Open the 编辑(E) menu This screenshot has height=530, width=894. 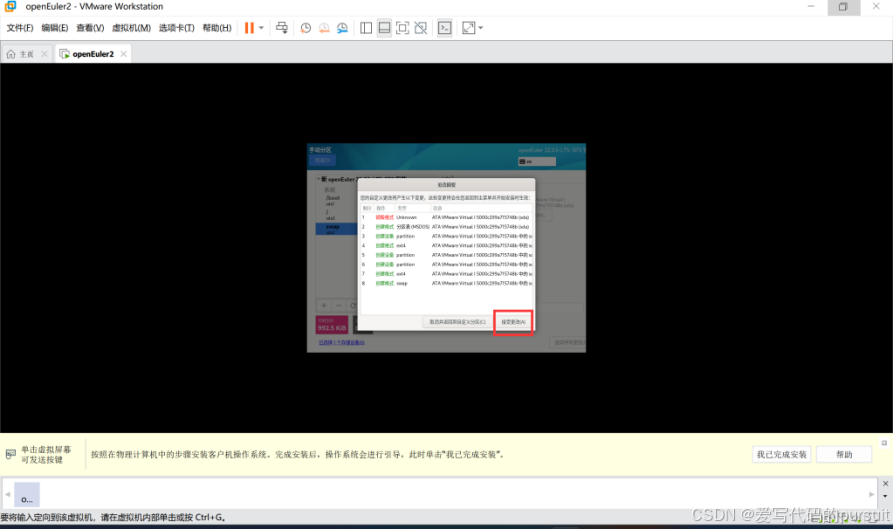point(55,28)
